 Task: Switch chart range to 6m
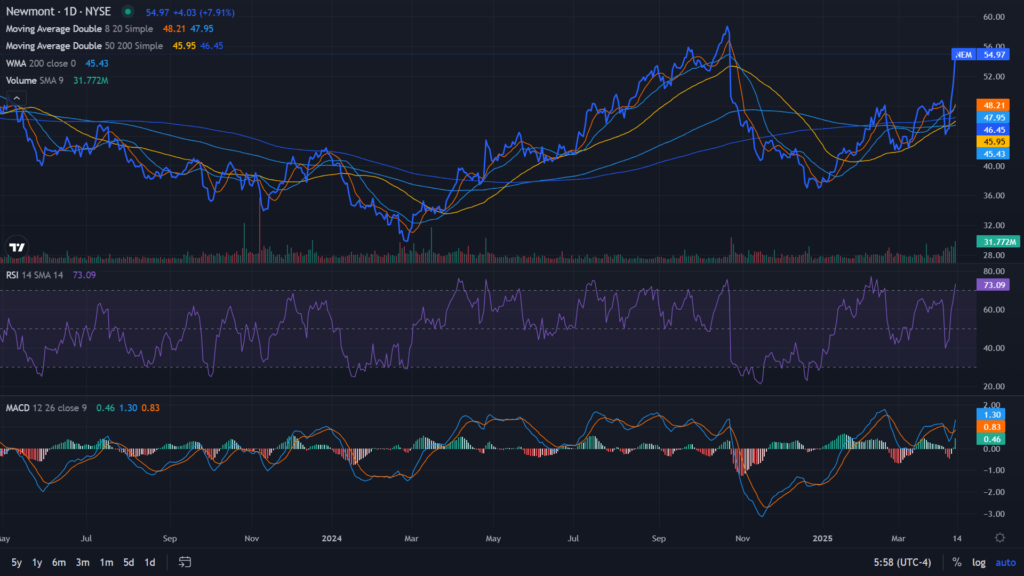pyautogui.click(x=59, y=562)
